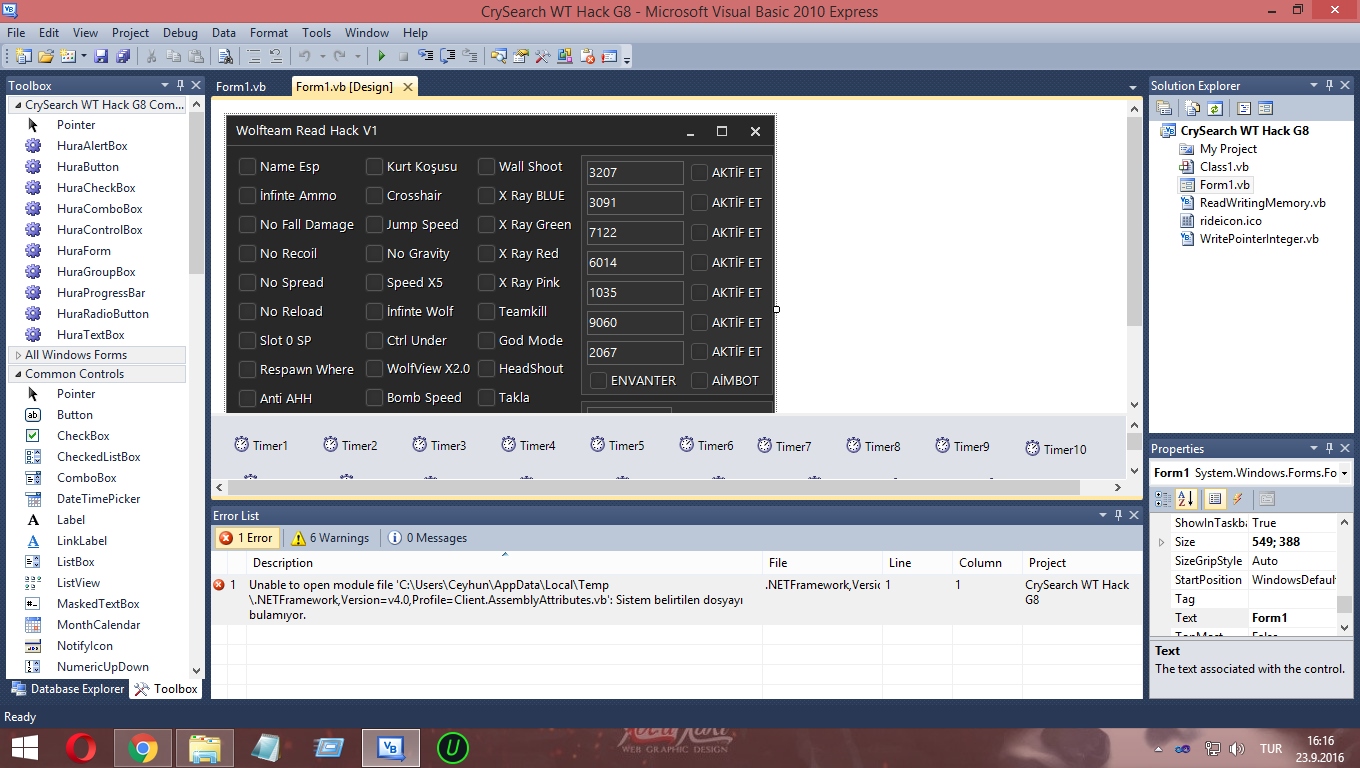Open the Toolbox window options dropdown arrow
Image resolution: width=1360 pixels, height=768 pixels.
click(x=165, y=85)
